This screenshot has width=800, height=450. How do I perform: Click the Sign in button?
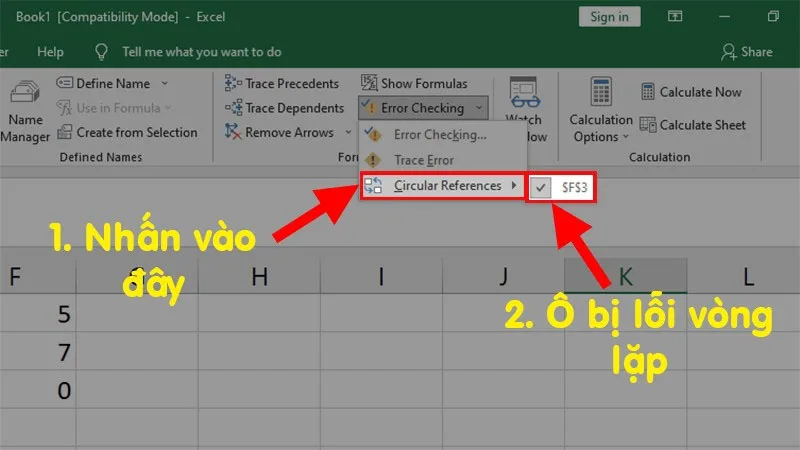(x=609, y=17)
